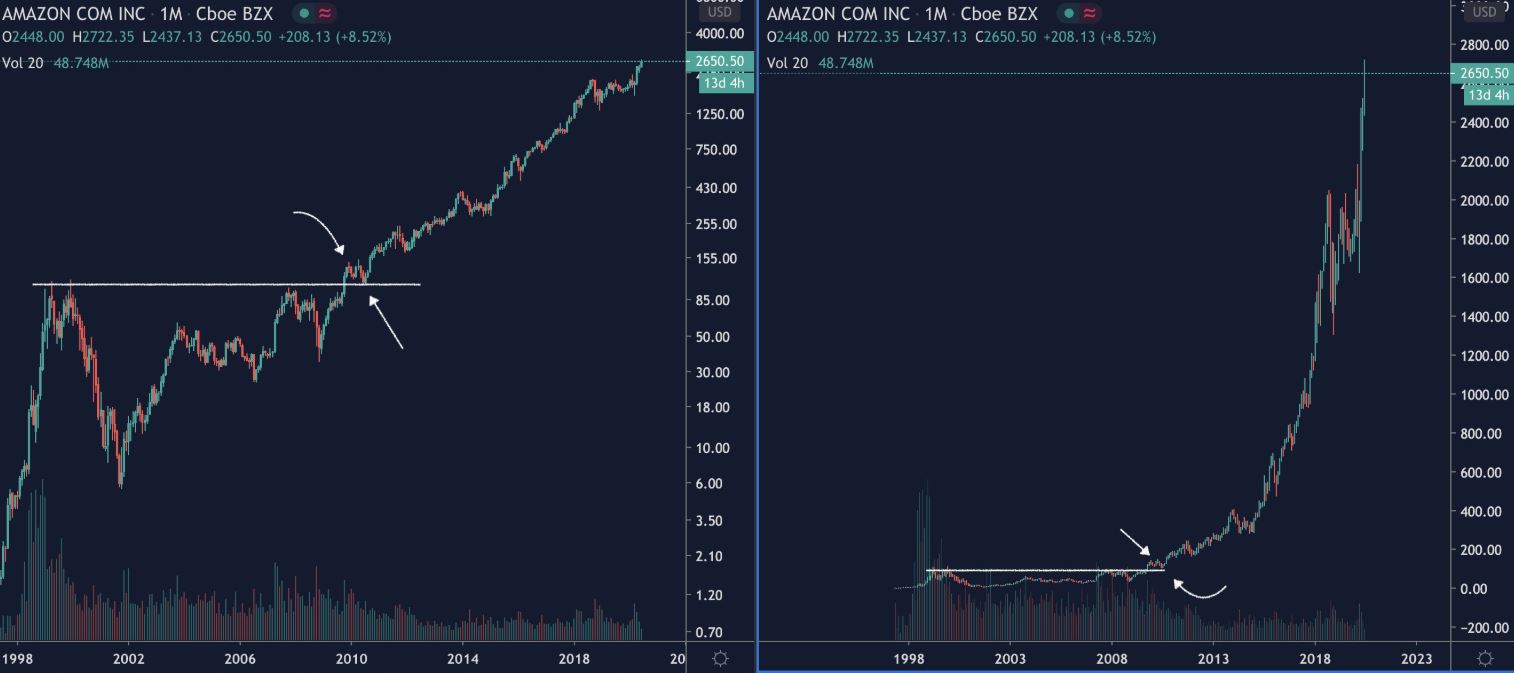Click 2650.50 price label on right chart axis
Image resolution: width=1514 pixels, height=673 pixels.
[1485, 73]
